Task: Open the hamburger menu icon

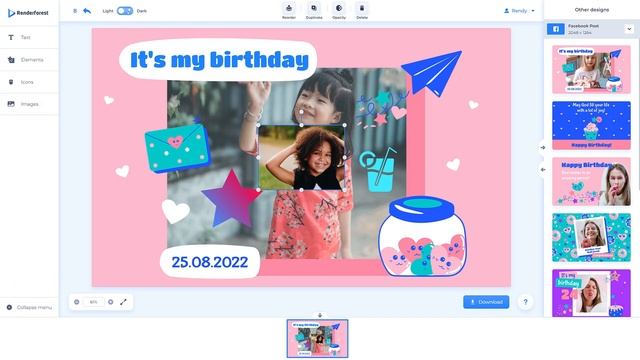Action: click(x=75, y=11)
